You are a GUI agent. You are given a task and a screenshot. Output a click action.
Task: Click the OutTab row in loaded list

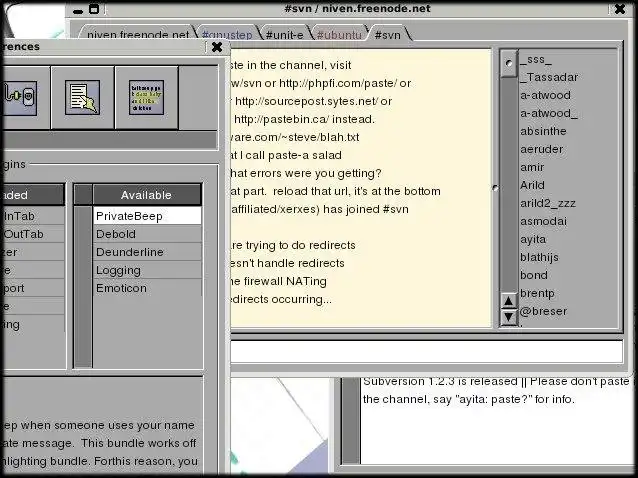tap(33, 234)
